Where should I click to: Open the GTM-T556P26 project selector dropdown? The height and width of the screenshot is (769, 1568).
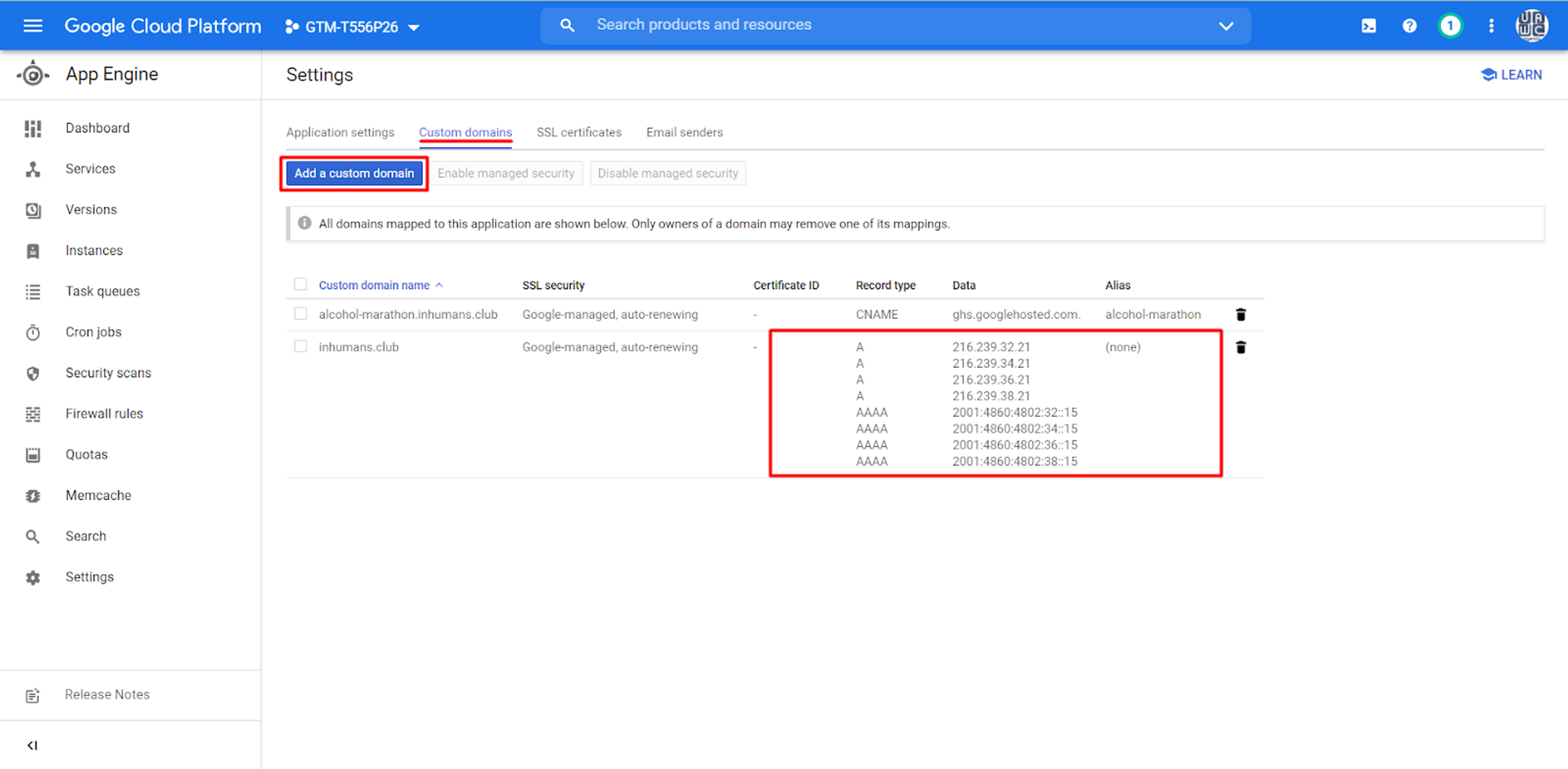pyautogui.click(x=353, y=27)
